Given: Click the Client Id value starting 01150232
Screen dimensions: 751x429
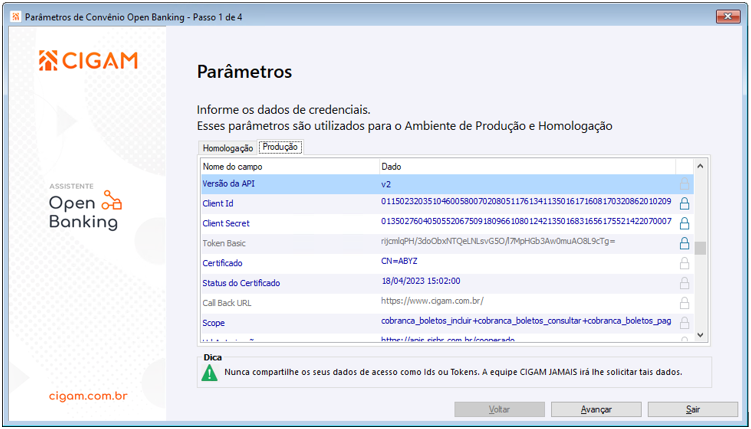Looking at the screenshot, I should point(526,201).
